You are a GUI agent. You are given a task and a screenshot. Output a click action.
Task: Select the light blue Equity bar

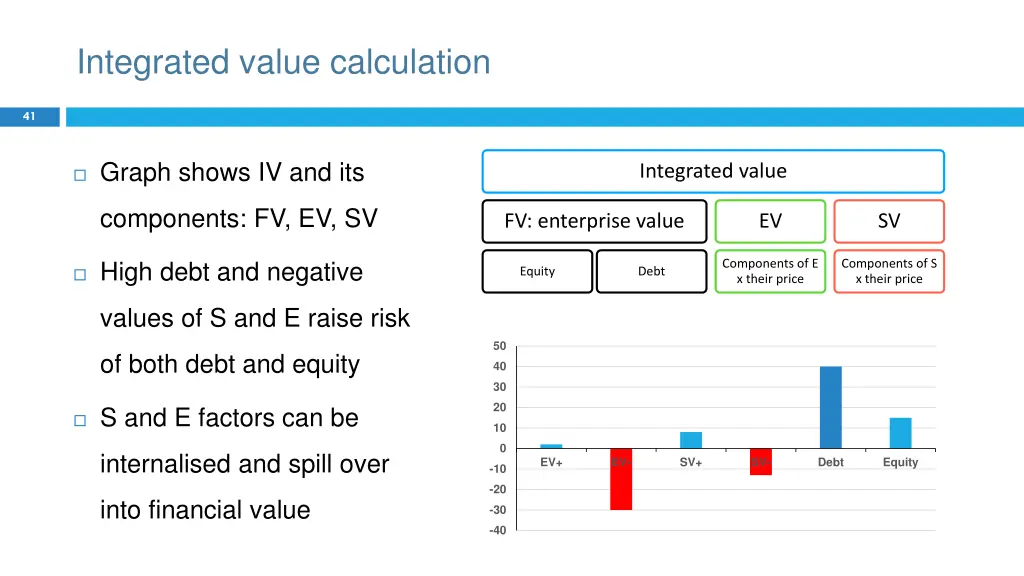click(900, 433)
